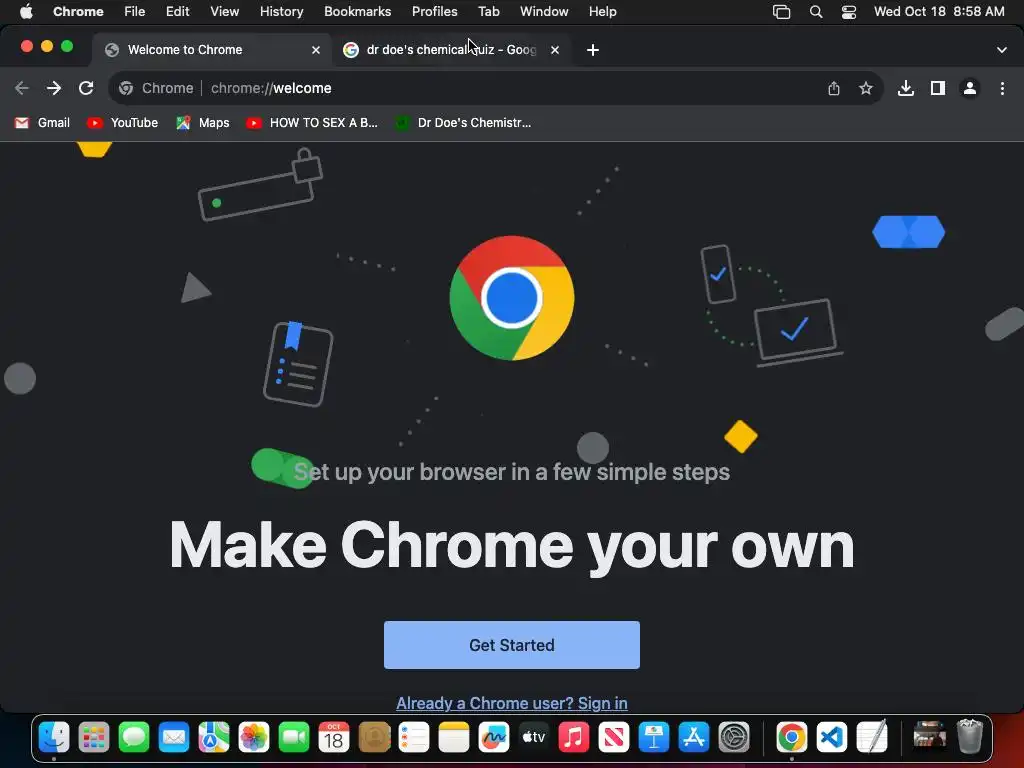This screenshot has width=1024, height=768.
Task: Open Music from the dock
Action: 574,738
